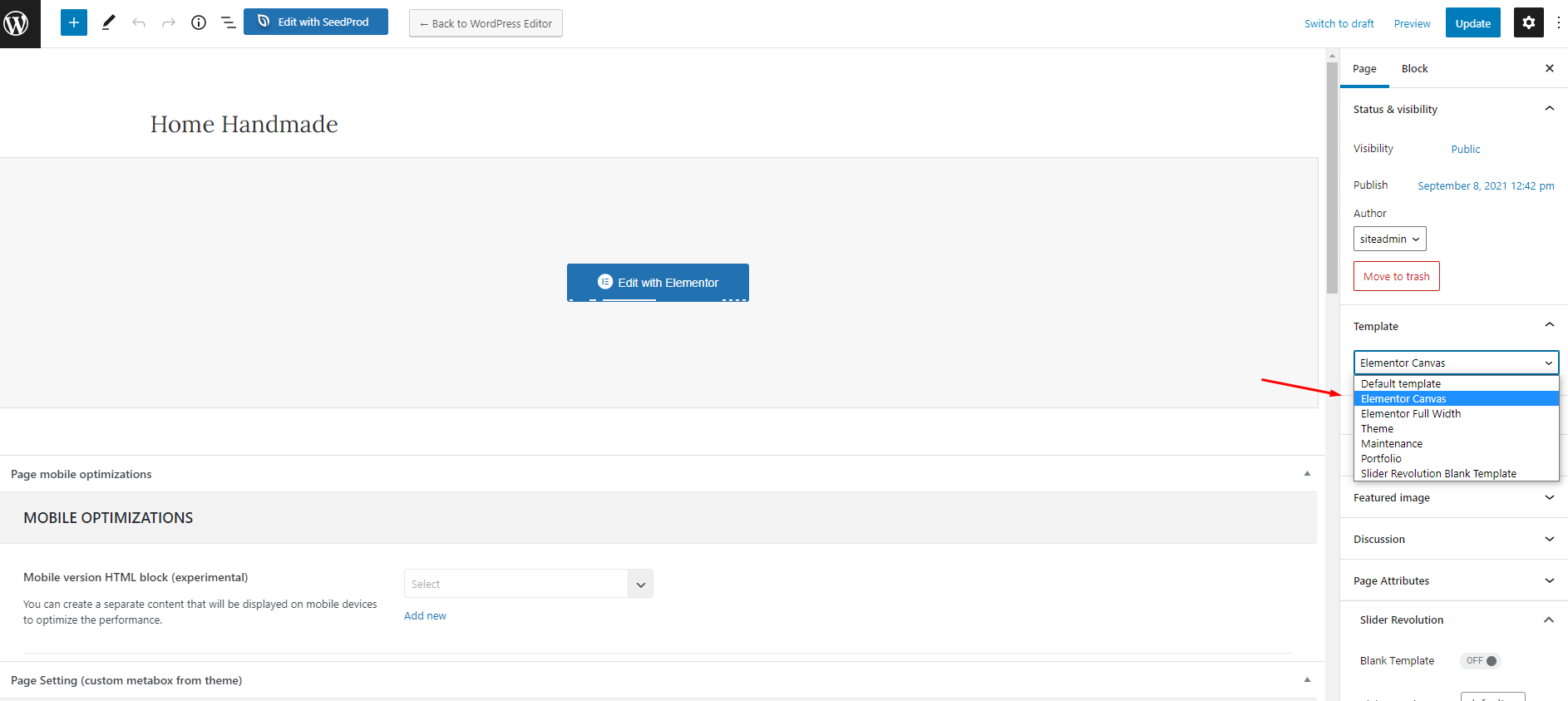Click the blue add block plus icon
This screenshot has width=1568, height=701.
click(74, 22)
